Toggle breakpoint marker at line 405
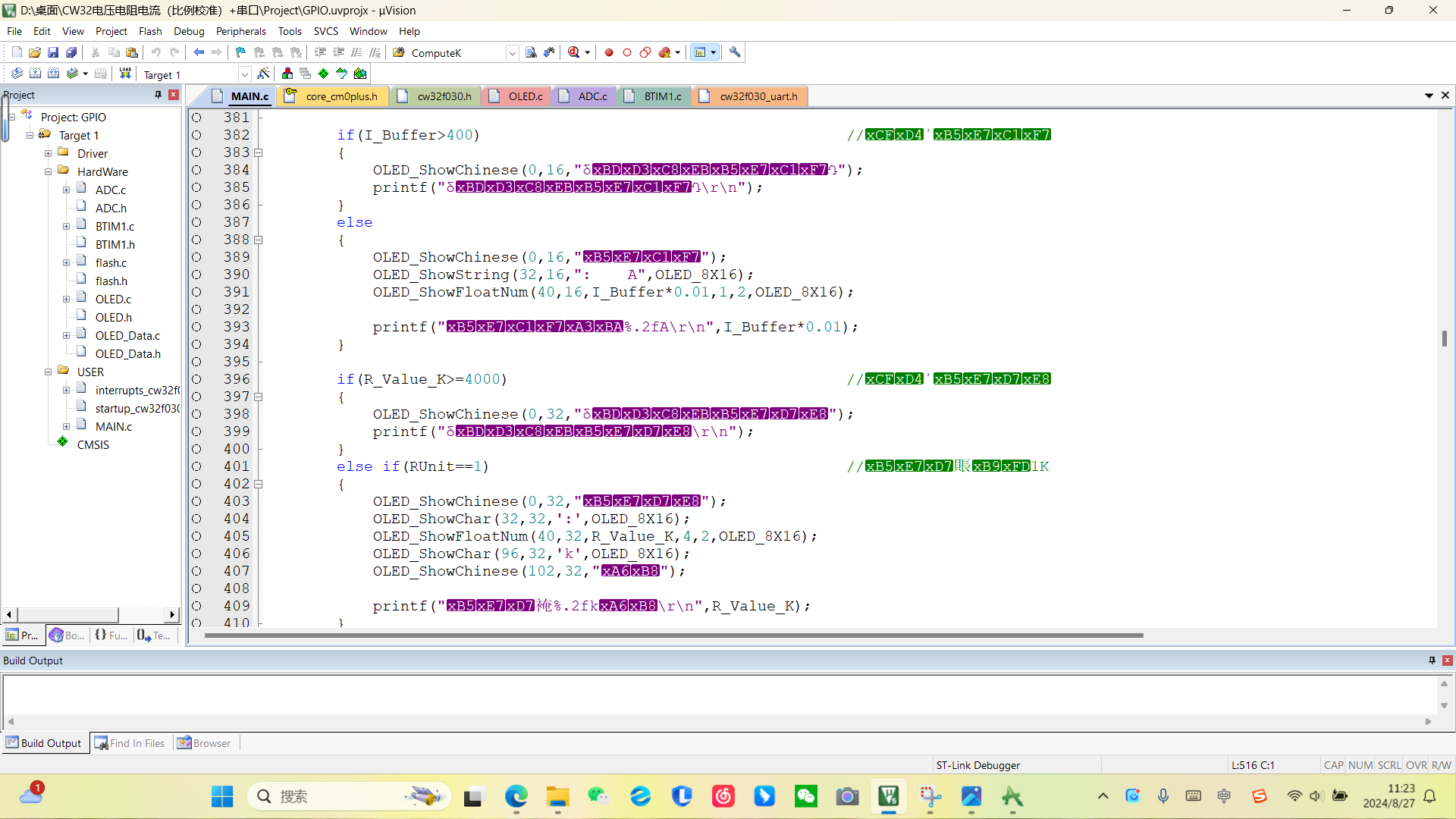The image size is (1456, 819). pyautogui.click(x=196, y=536)
